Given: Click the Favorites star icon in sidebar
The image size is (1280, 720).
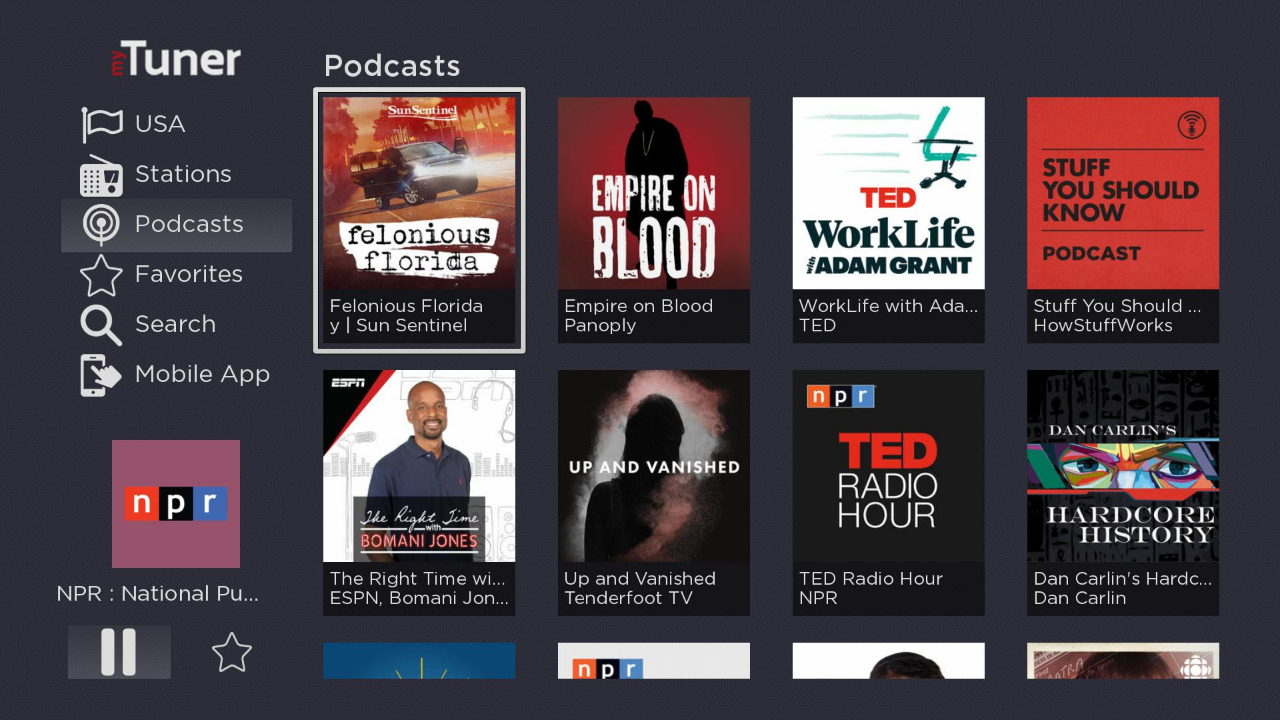Looking at the screenshot, I should (101, 275).
